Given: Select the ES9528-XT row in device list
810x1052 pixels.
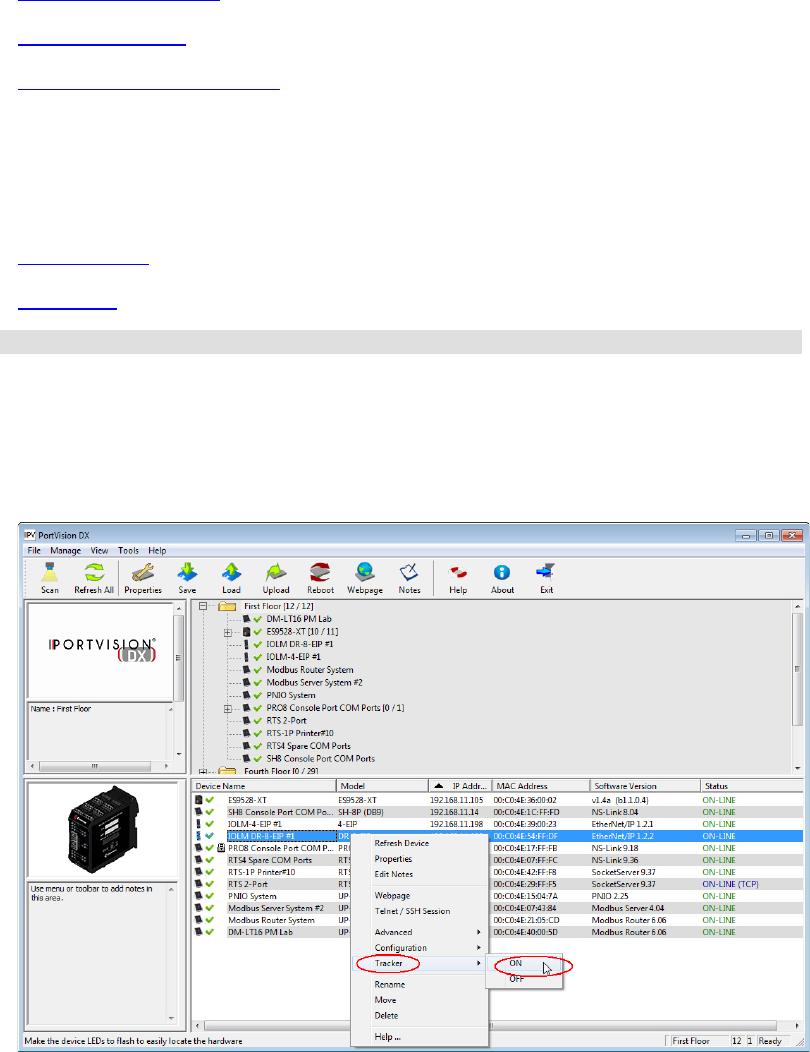Looking at the screenshot, I should point(497,800).
